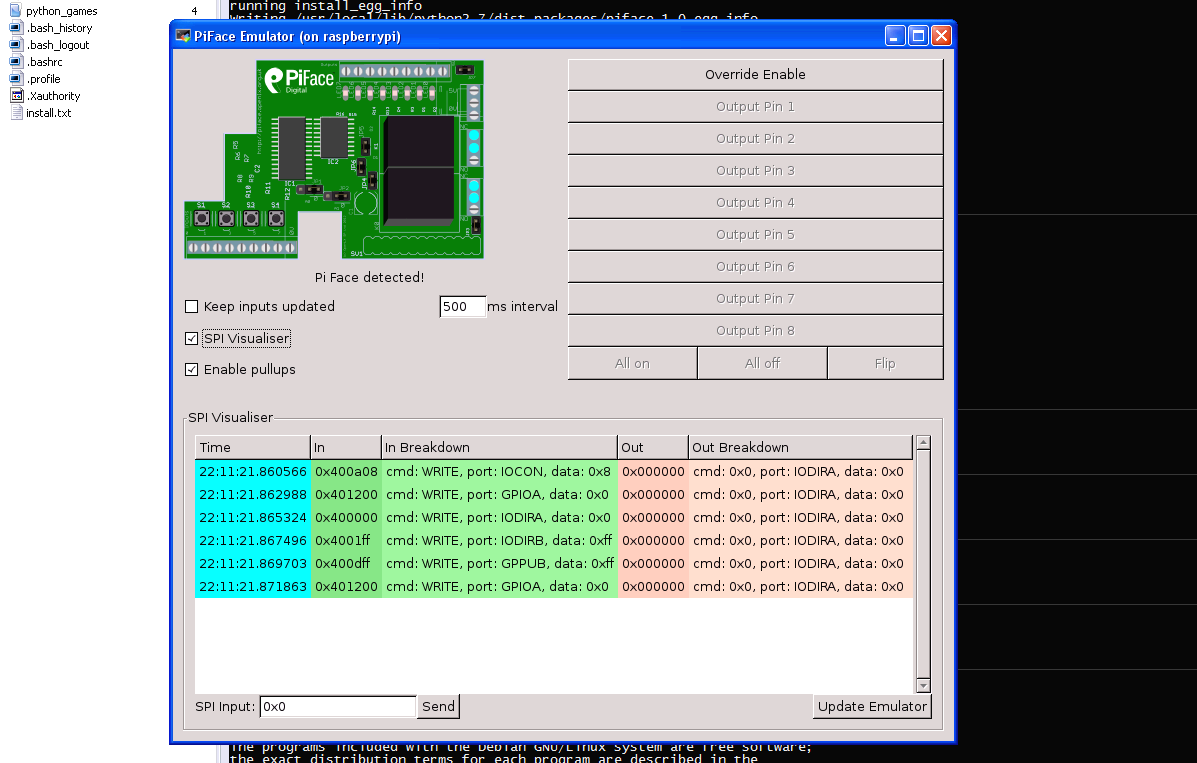Click the In column header
1197x763 pixels.
[346, 448]
